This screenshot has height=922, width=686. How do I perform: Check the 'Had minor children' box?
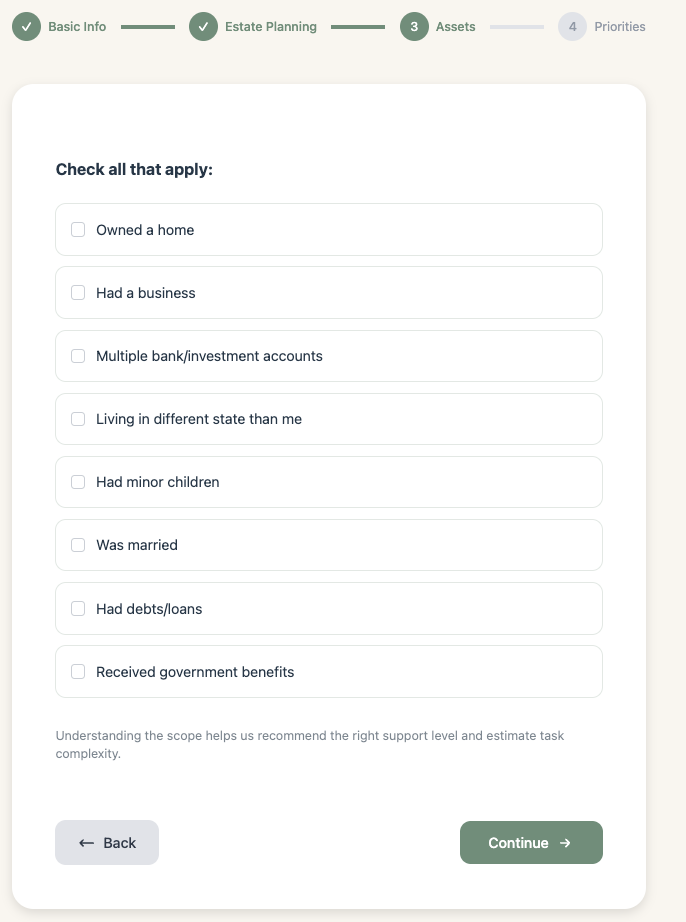[78, 481]
